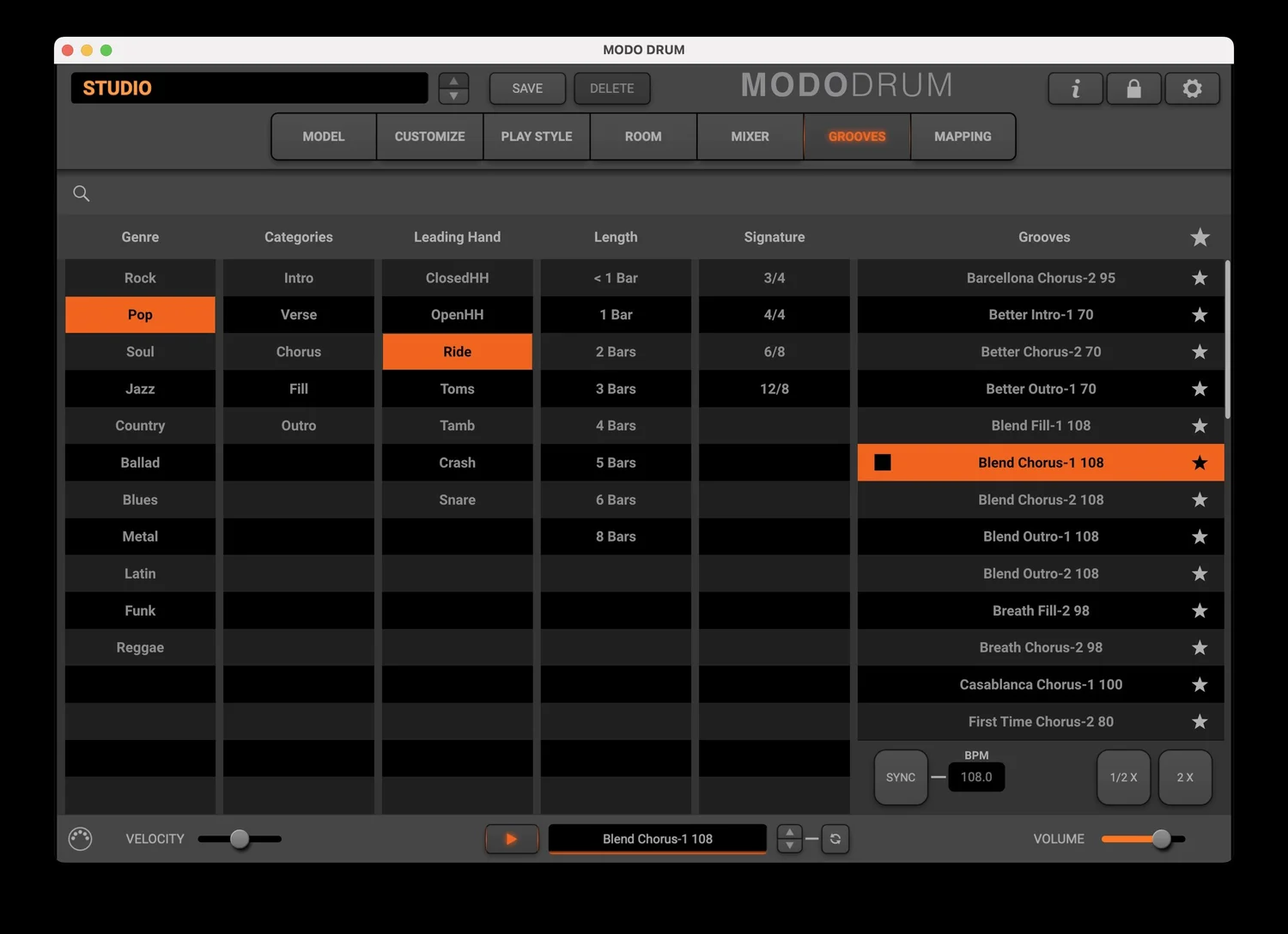Image resolution: width=1288 pixels, height=934 pixels.
Task: Adjust the VELOCITY slider
Action: click(x=240, y=839)
